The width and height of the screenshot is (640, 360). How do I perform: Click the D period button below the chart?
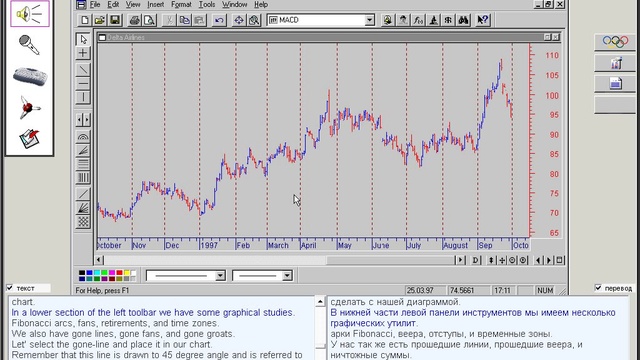point(476,260)
